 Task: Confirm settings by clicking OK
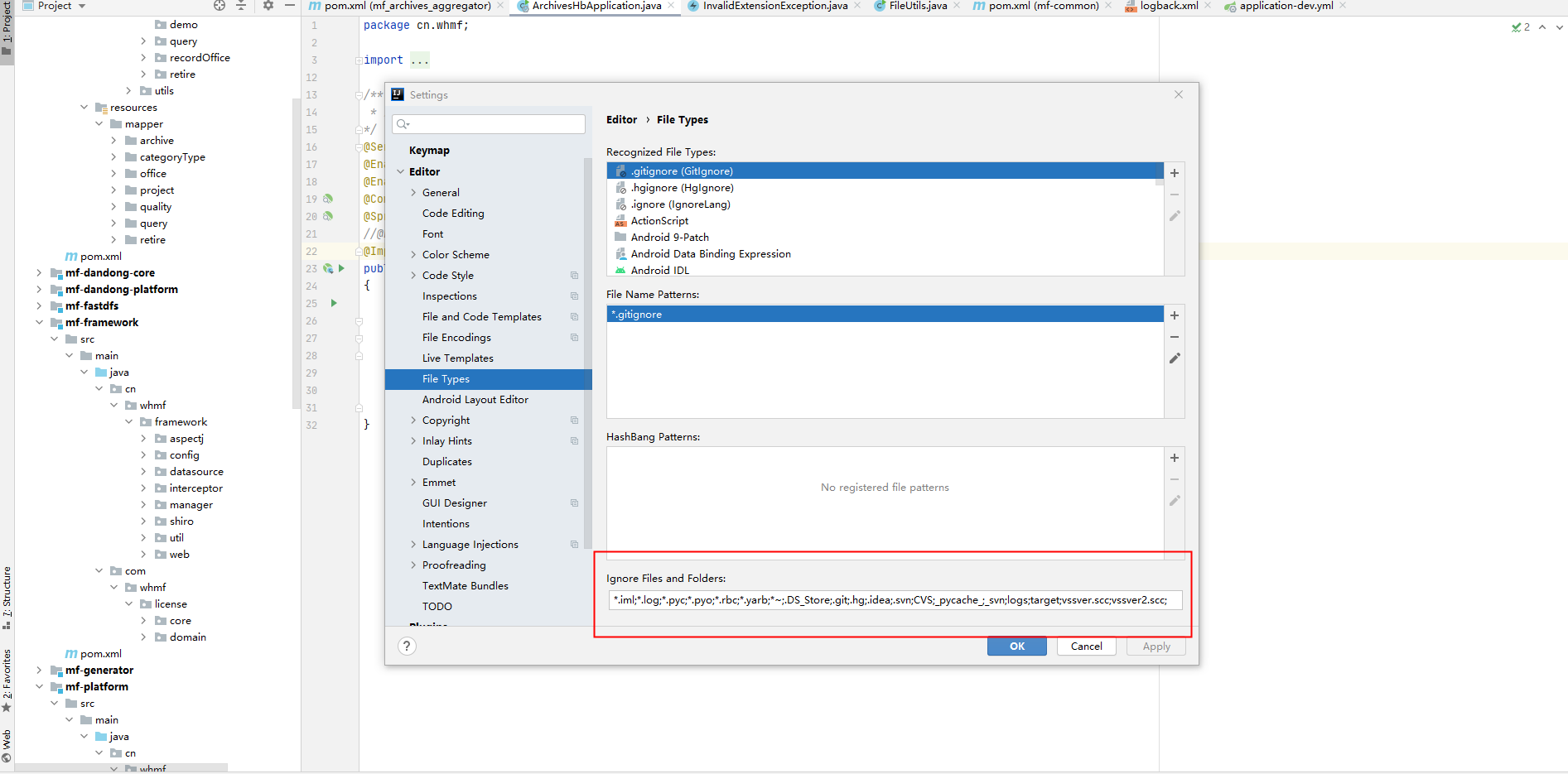pos(1016,646)
